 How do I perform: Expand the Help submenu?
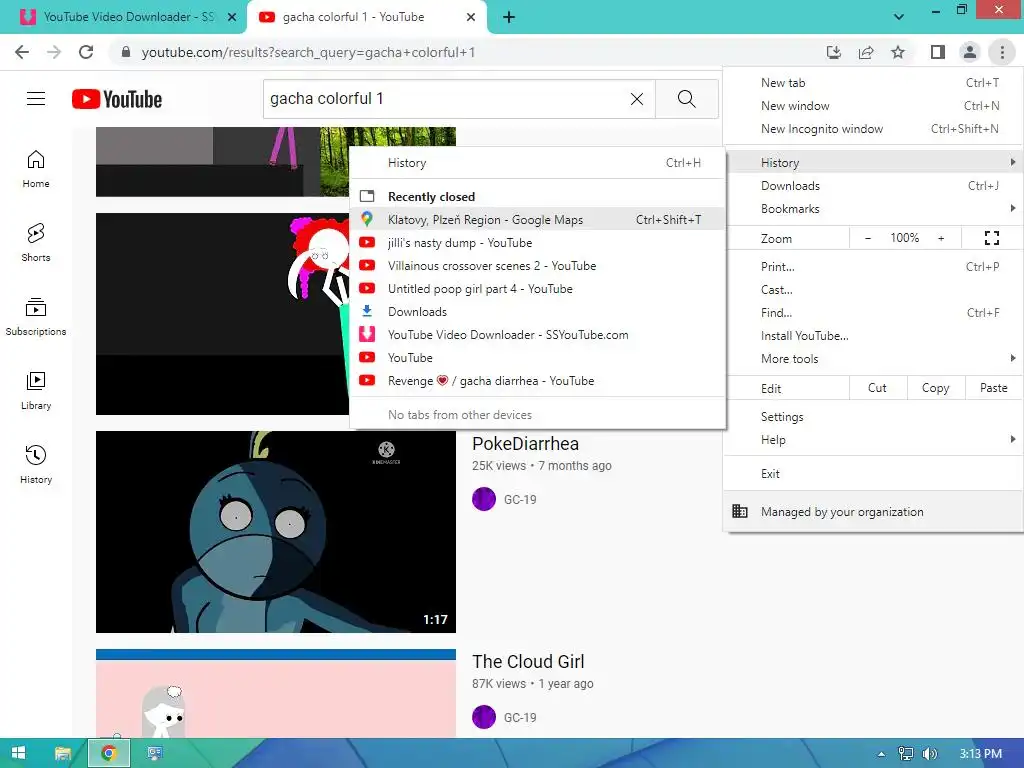pyautogui.click(x=874, y=440)
